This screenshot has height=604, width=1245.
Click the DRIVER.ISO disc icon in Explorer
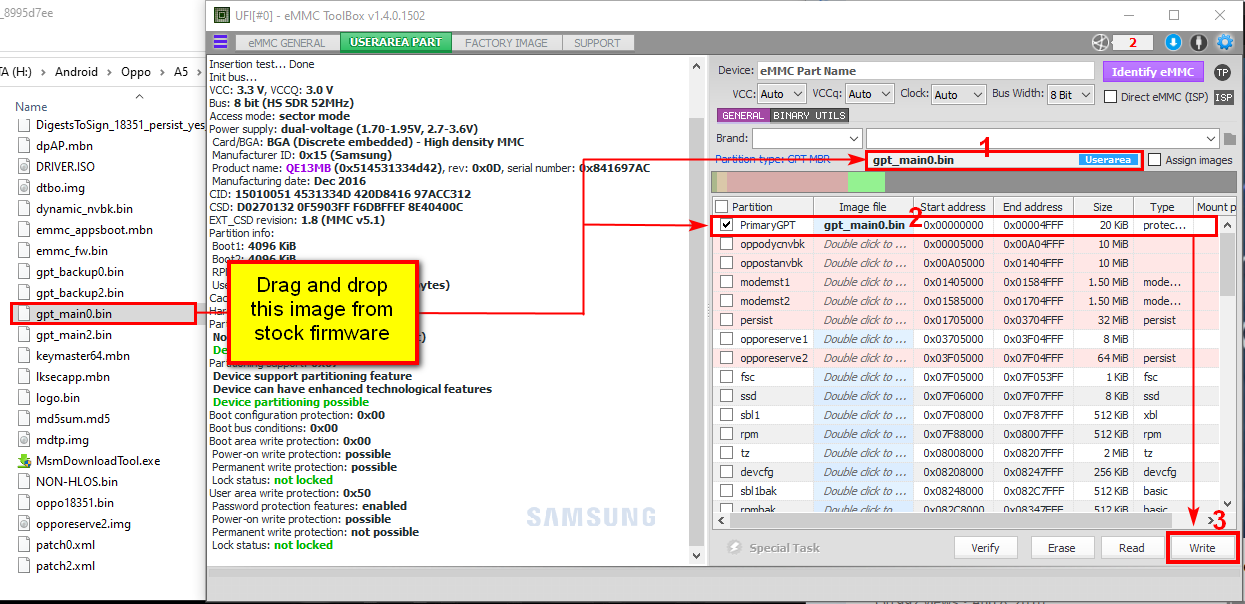(x=24, y=167)
